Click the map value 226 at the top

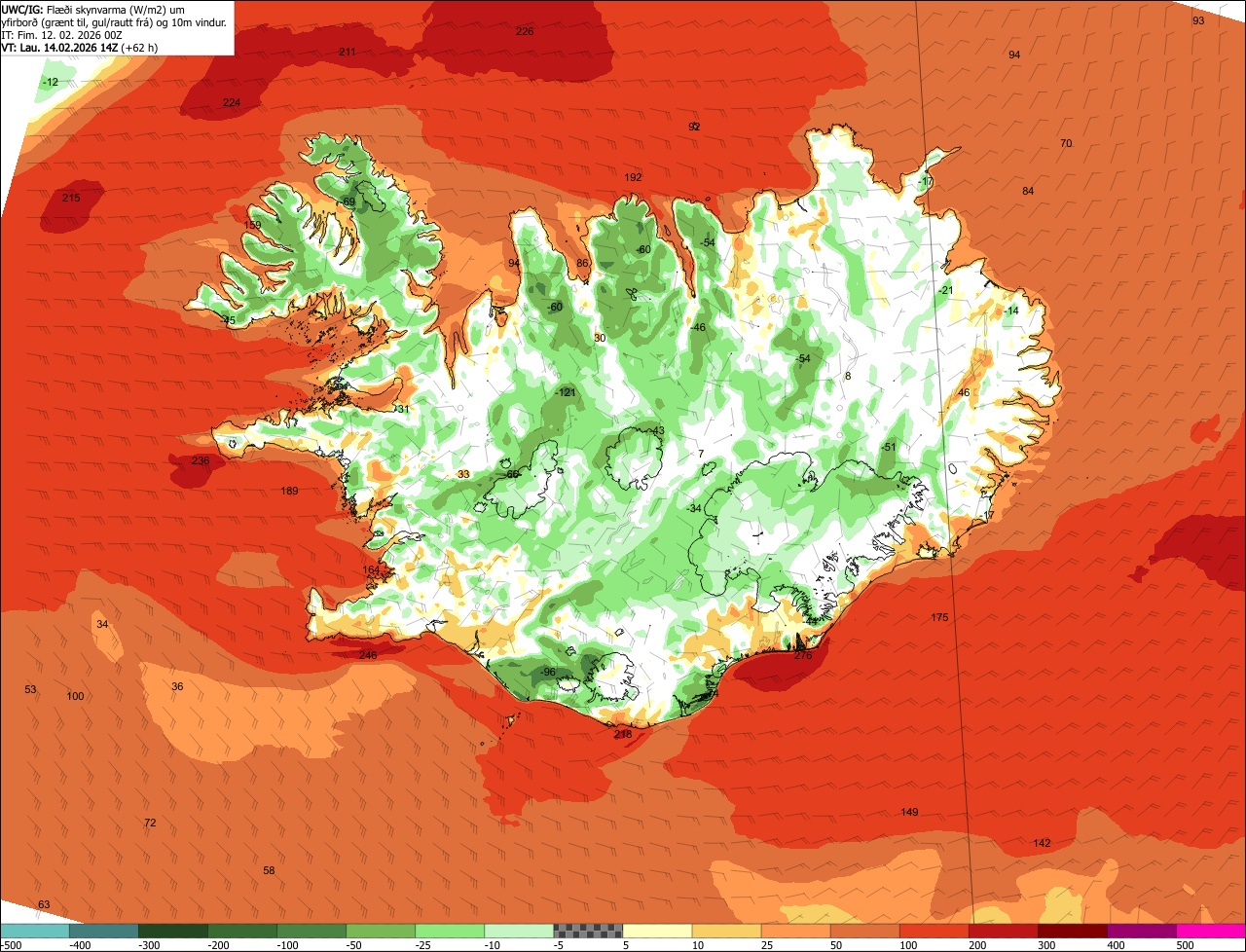pos(525,31)
